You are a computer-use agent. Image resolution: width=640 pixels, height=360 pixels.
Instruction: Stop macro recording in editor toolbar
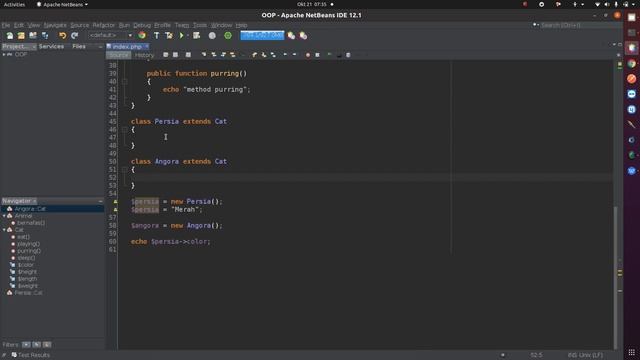pos(317,55)
